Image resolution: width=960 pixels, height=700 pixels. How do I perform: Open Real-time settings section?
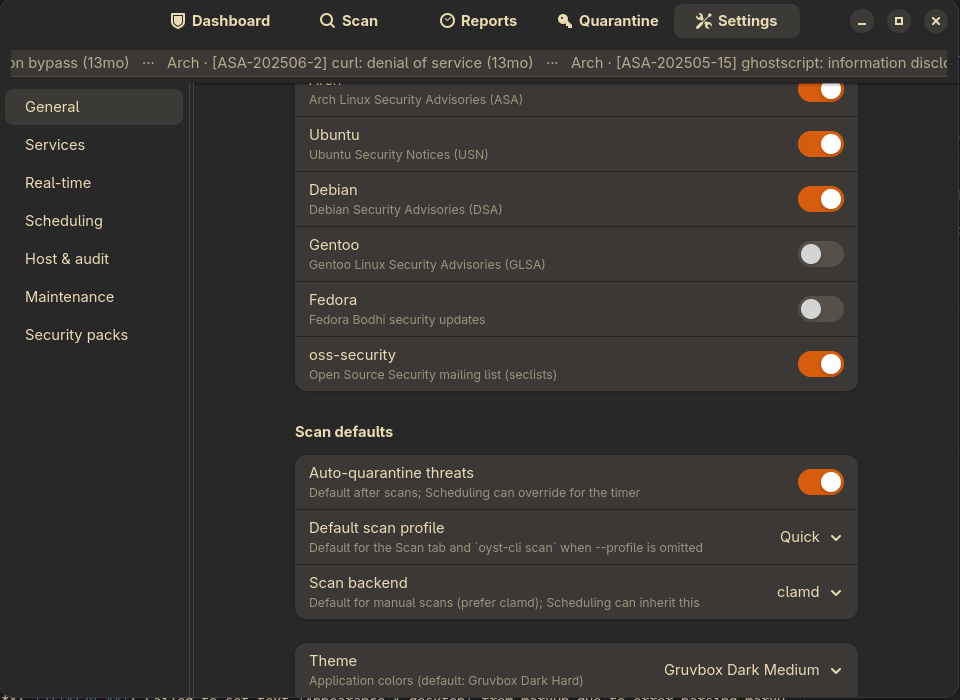[94, 183]
